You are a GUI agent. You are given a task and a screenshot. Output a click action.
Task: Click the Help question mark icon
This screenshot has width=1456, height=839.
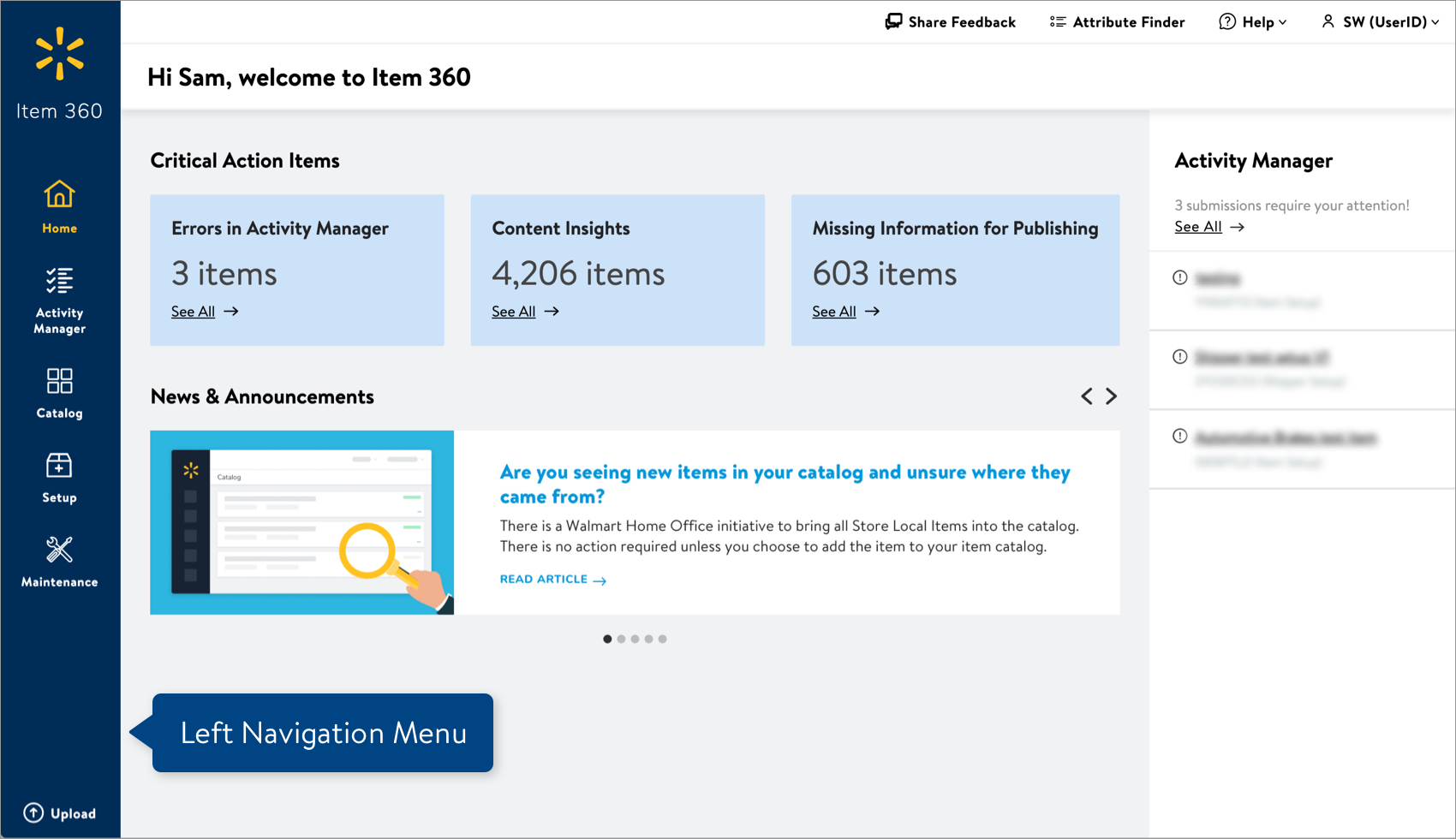point(1227,21)
